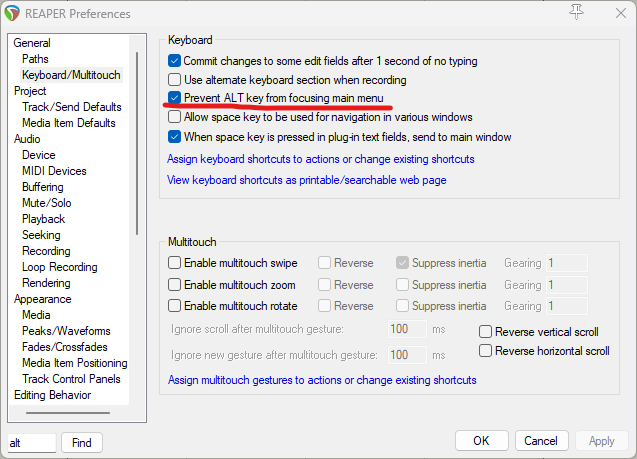Enable alternate keyboard section when recording
The height and width of the screenshot is (459, 637).
(x=175, y=79)
